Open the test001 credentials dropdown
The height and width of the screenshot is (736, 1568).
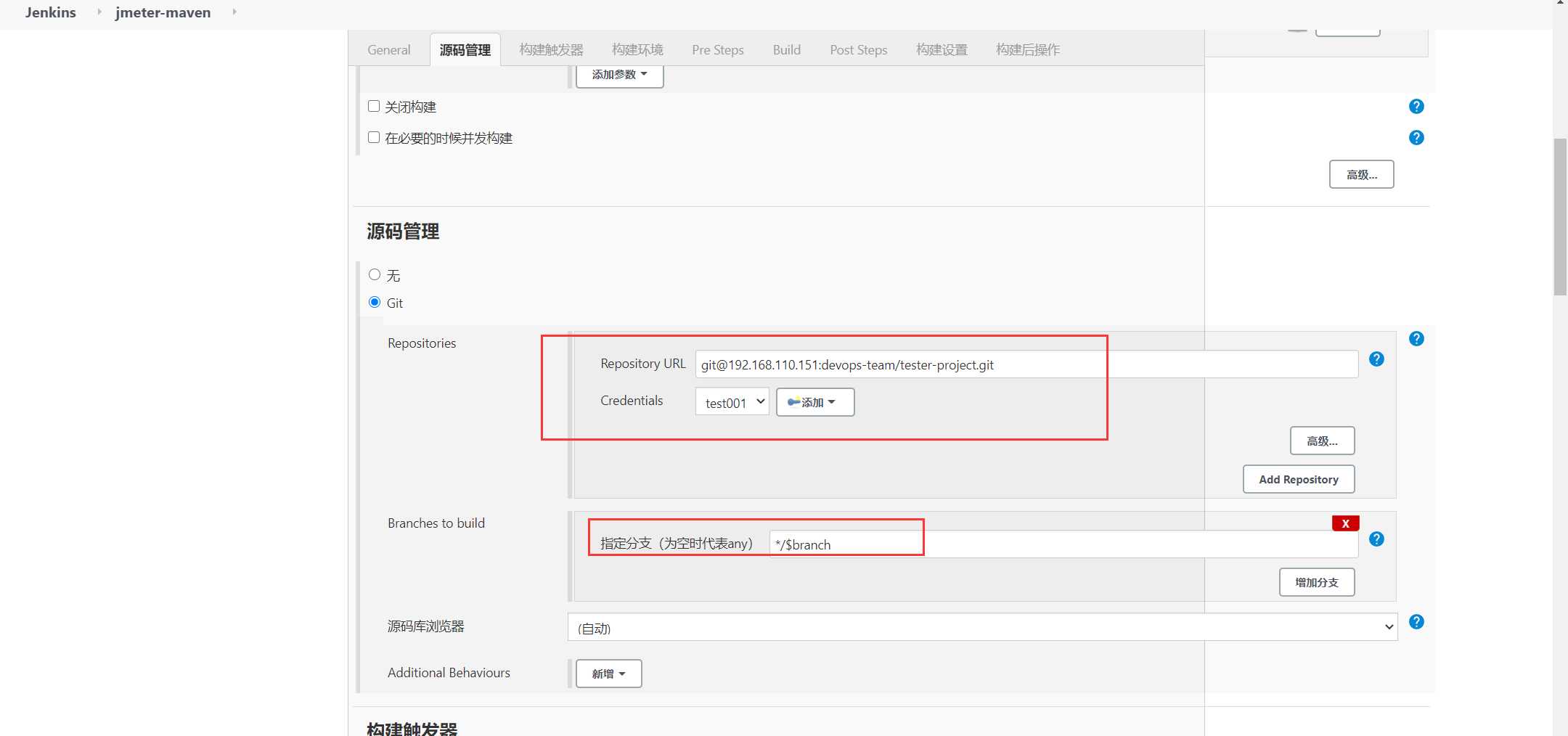click(x=732, y=402)
